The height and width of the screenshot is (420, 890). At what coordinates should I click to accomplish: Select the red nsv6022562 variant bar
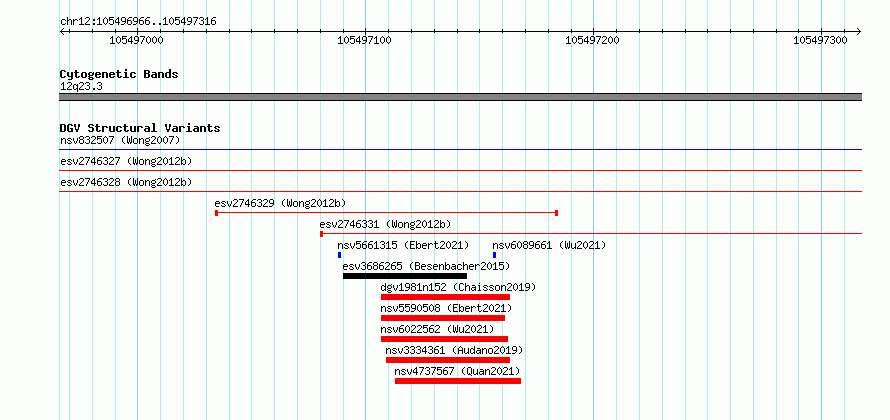click(444, 339)
